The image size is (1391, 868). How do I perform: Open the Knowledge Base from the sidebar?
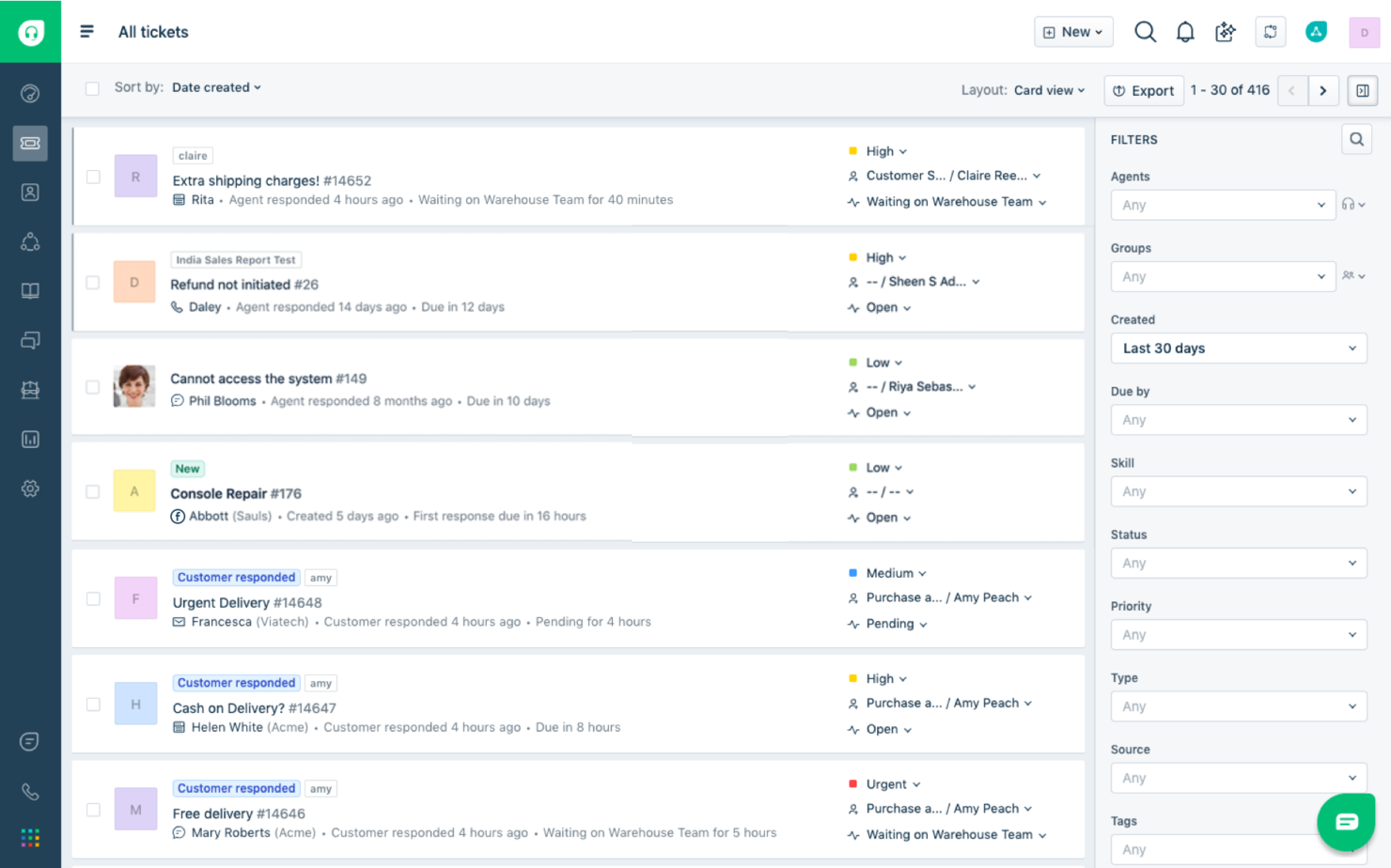click(30, 290)
